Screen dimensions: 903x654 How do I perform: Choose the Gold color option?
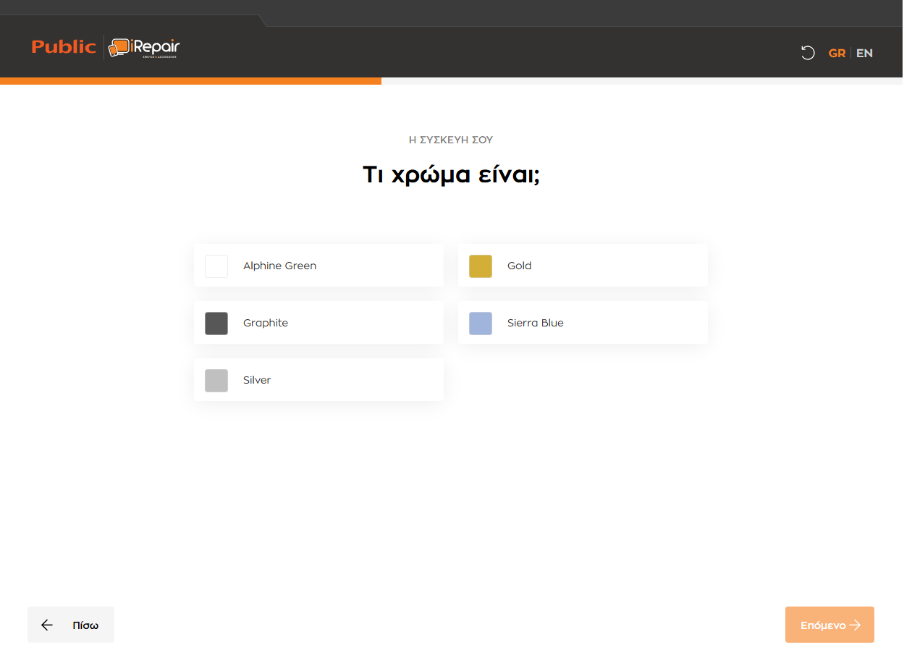tap(582, 266)
